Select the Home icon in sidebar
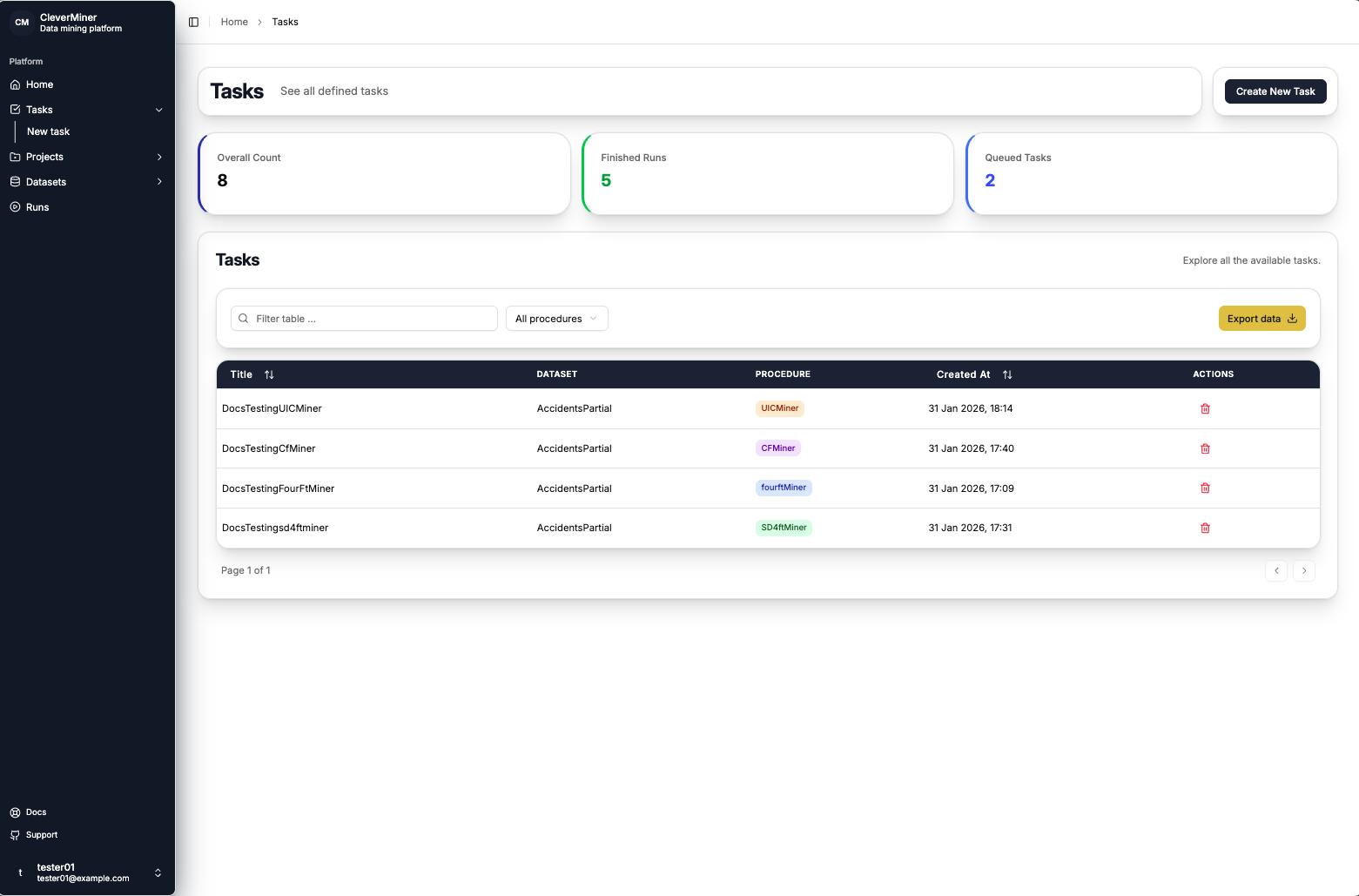Image resolution: width=1359 pixels, height=896 pixels. coord(15,84)
